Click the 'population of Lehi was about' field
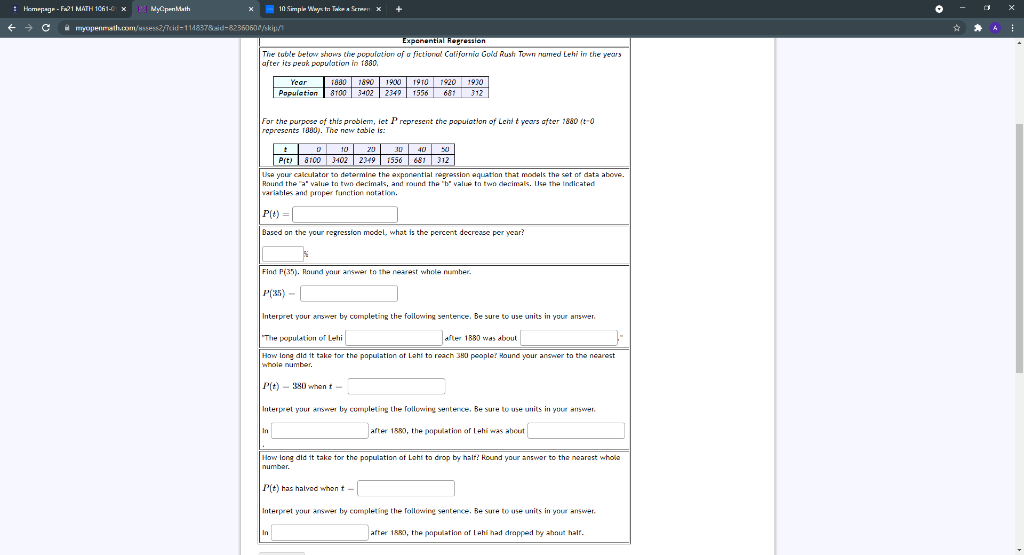1024x555 pixels. [x=576, y=430]
